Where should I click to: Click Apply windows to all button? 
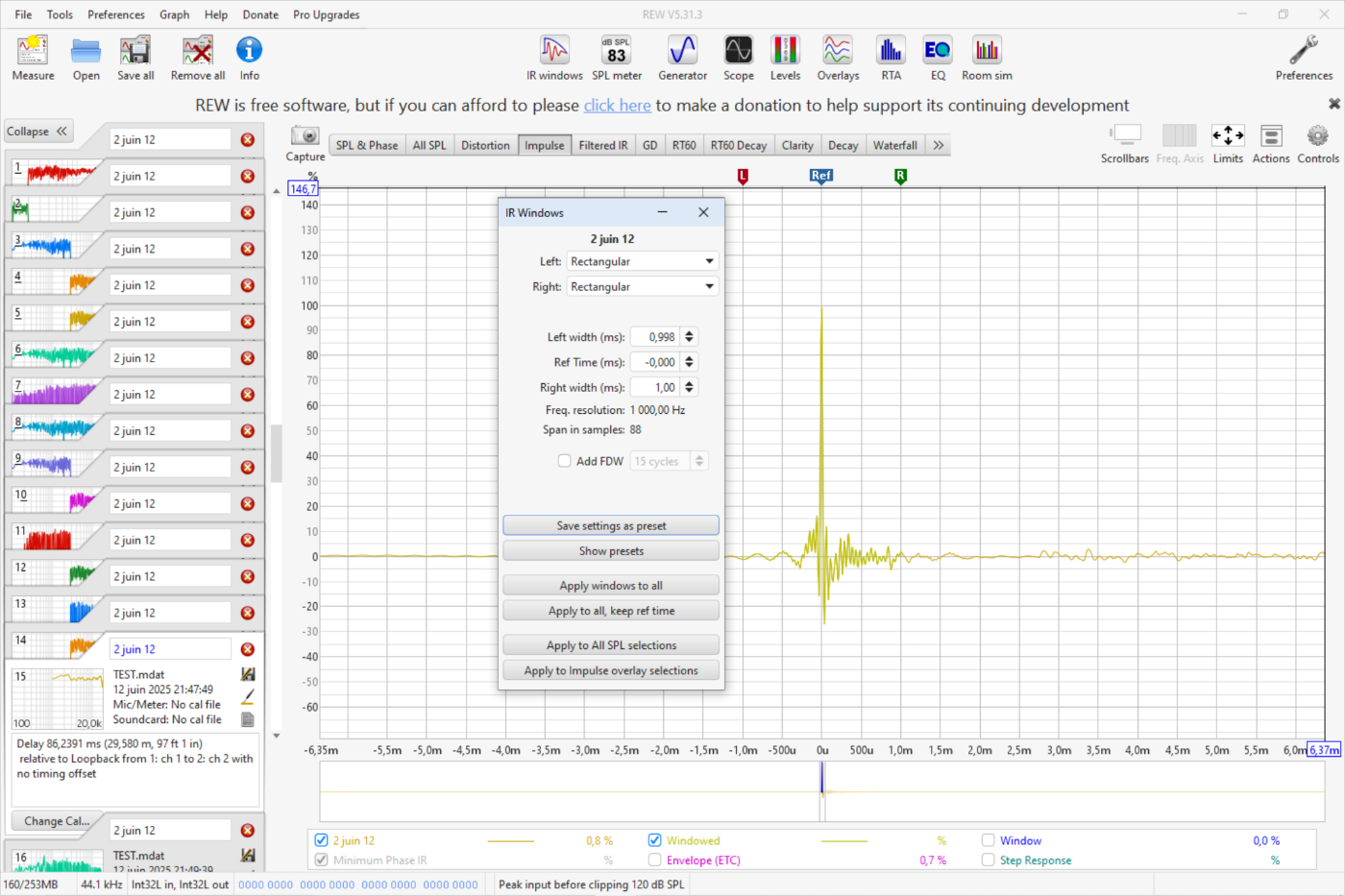pos(611,586)
